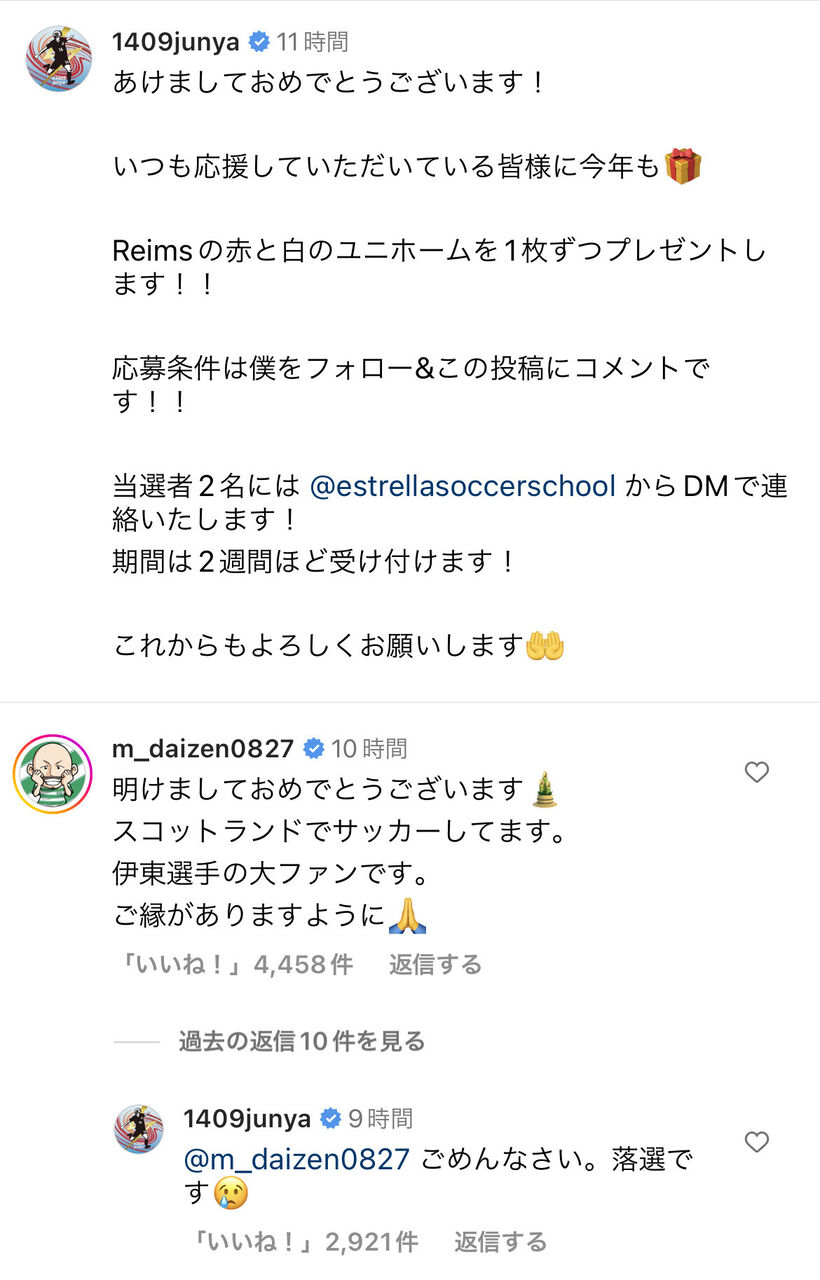Click verified badge in 1409junya's reply
The height and width of the screenshot is (1280, 820).
329,1118
